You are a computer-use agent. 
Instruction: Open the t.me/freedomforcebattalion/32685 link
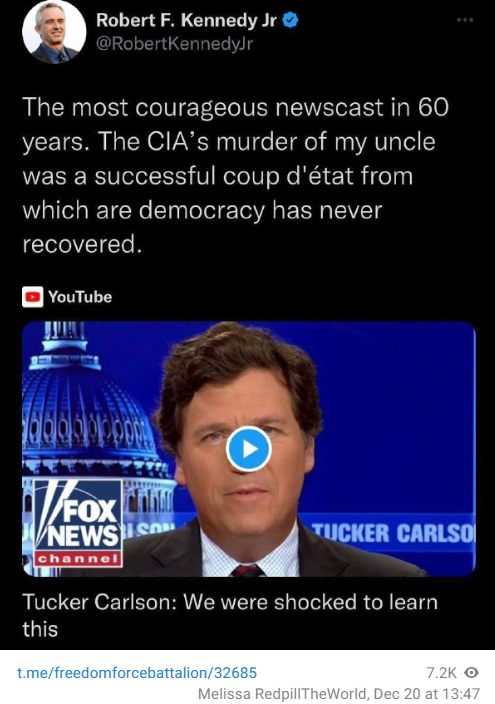point(137,673)
